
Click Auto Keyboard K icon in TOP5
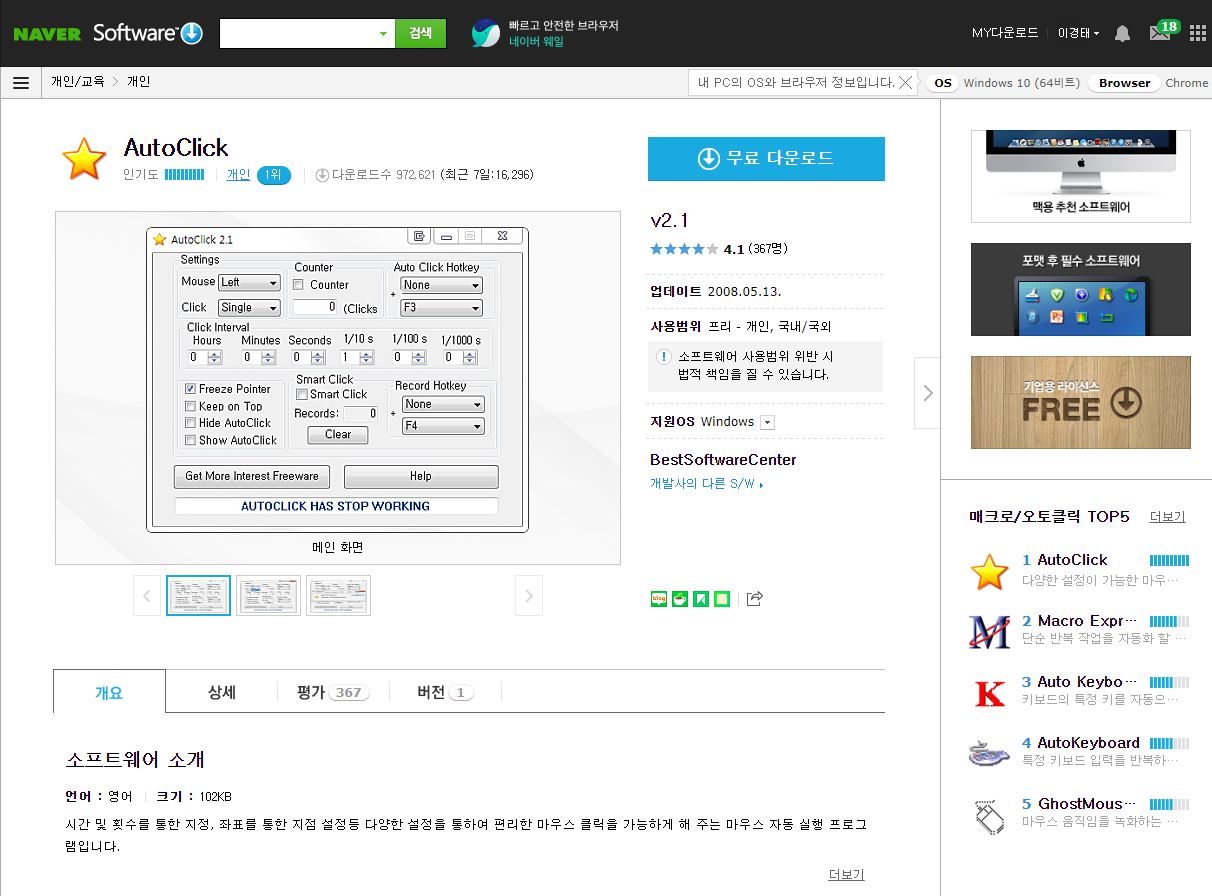pyautogui.click(x=990, y=693)
